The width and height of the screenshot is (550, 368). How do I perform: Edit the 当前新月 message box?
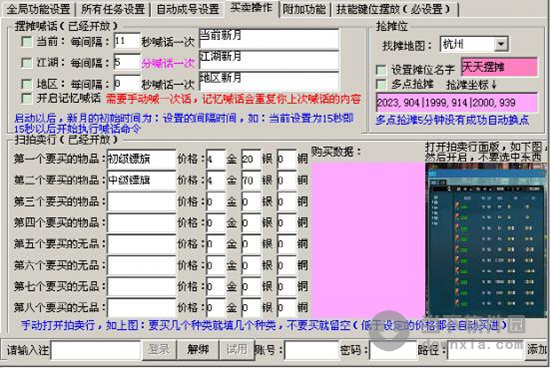269,39
